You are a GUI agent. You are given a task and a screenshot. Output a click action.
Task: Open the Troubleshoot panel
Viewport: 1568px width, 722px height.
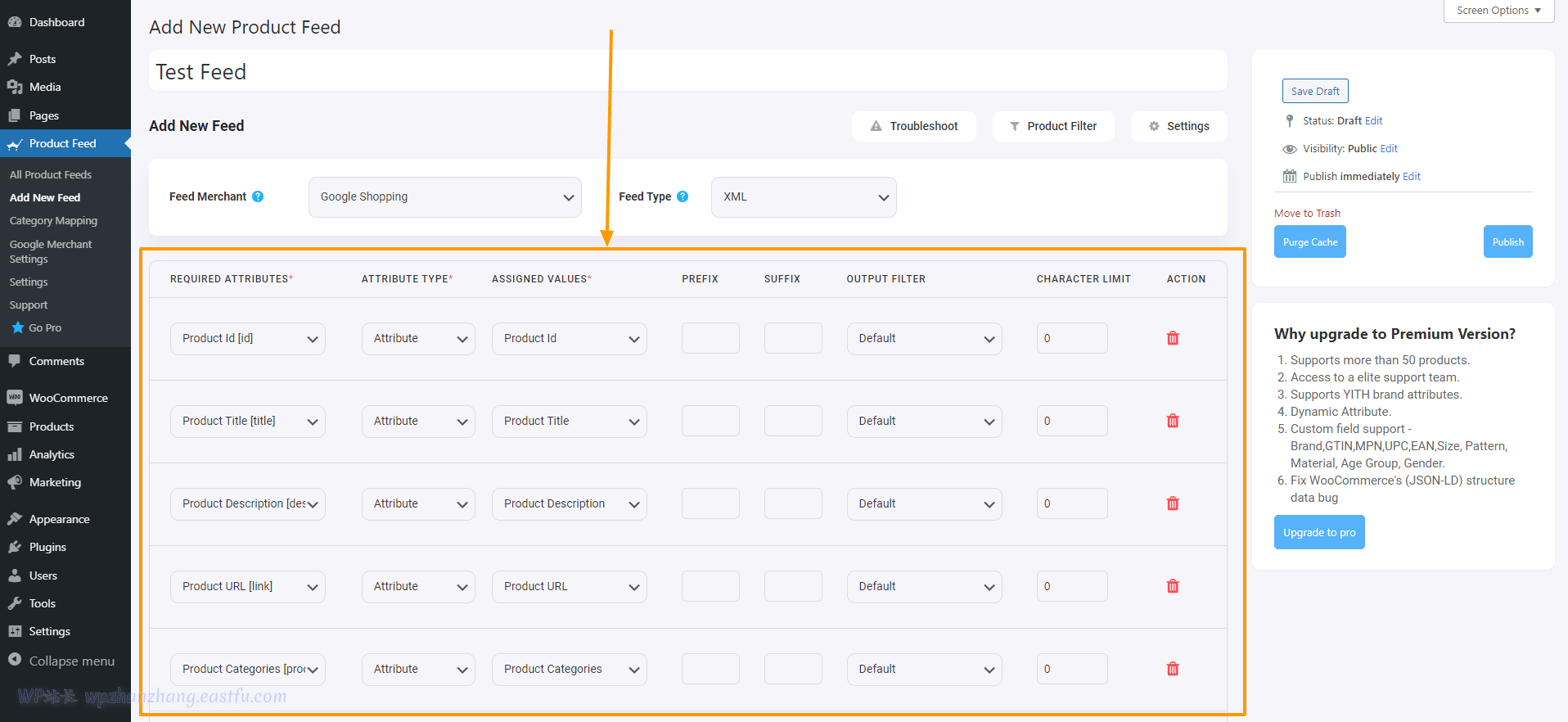pos(913,126)
